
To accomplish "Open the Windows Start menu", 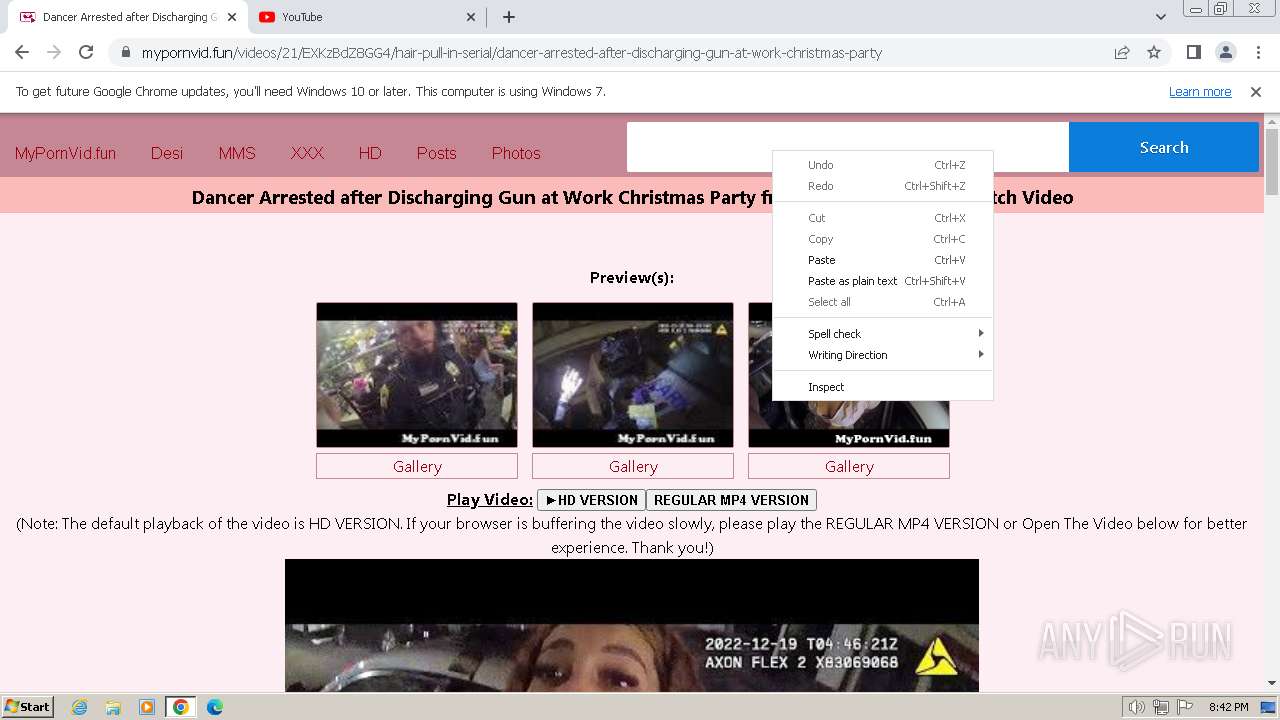I will point(28,706).
